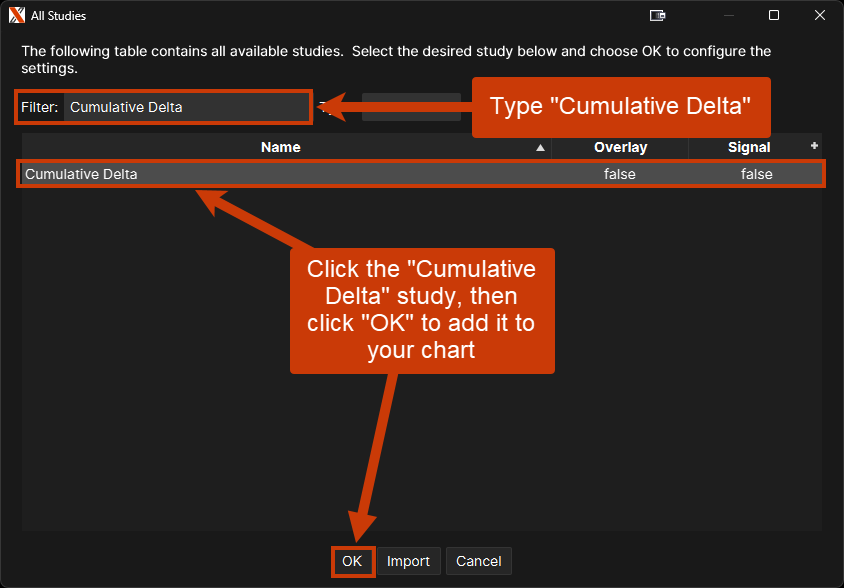
Task: Click the Signal false value for Cumulative Delta
Action: coord(756,174)
